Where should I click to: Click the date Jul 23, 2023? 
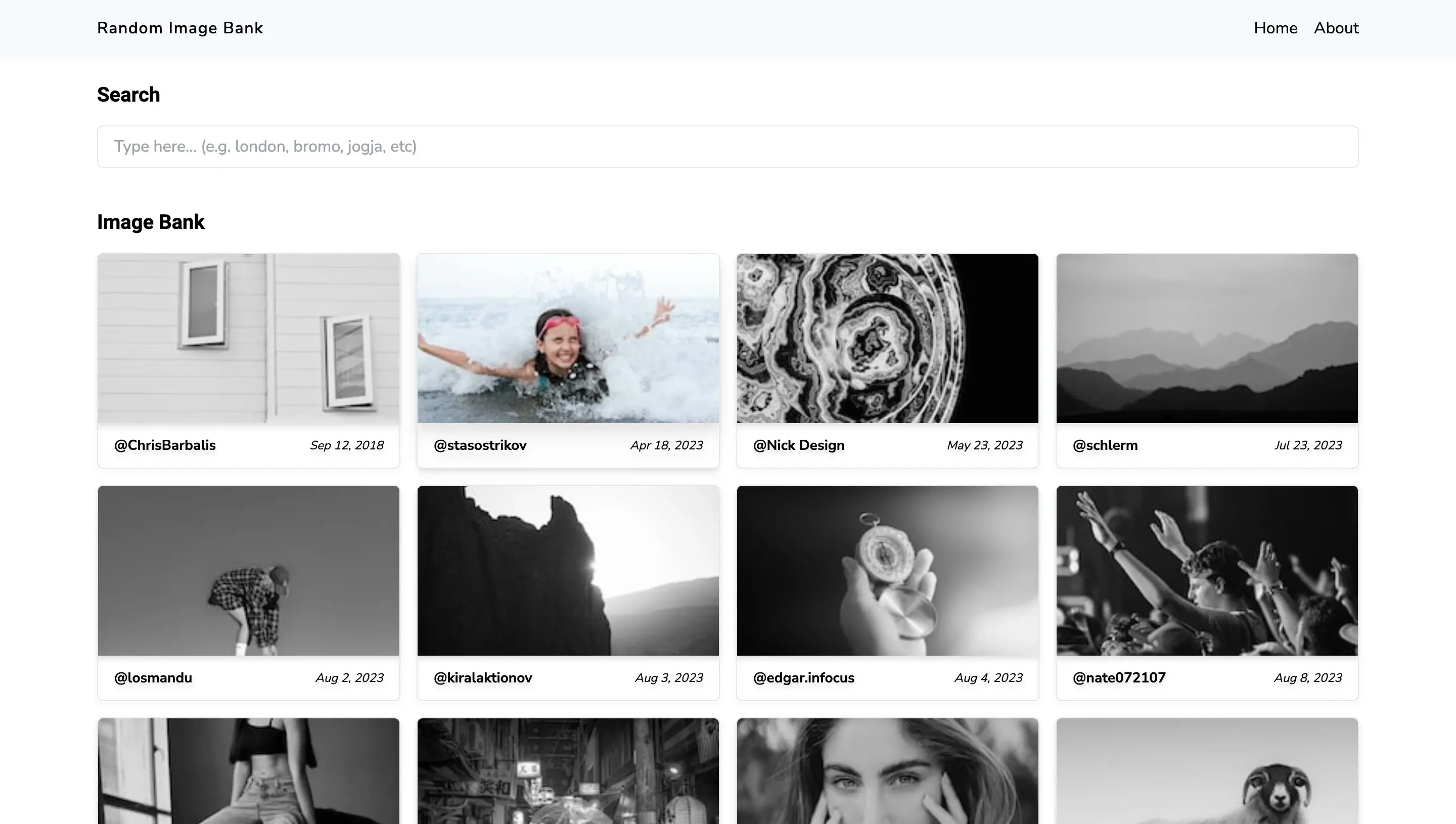1308,445
